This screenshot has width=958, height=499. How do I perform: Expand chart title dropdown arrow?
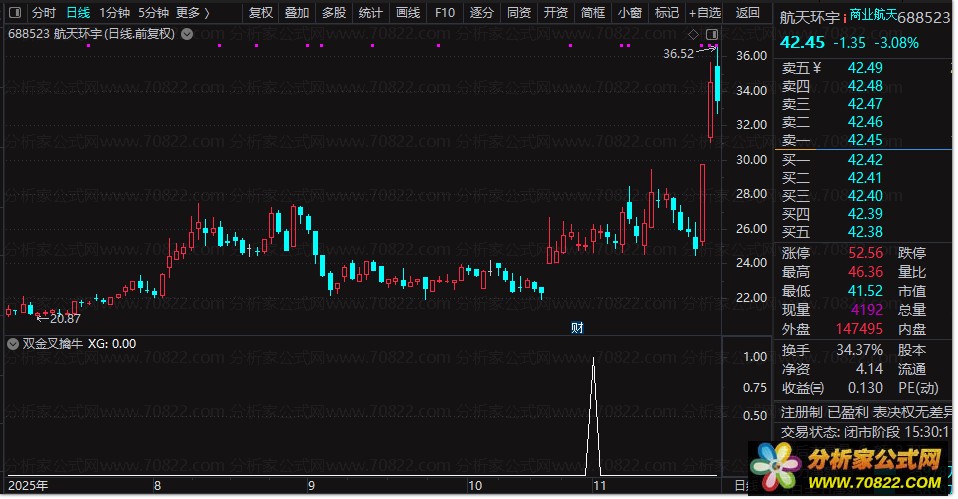(x=187, y=34)
